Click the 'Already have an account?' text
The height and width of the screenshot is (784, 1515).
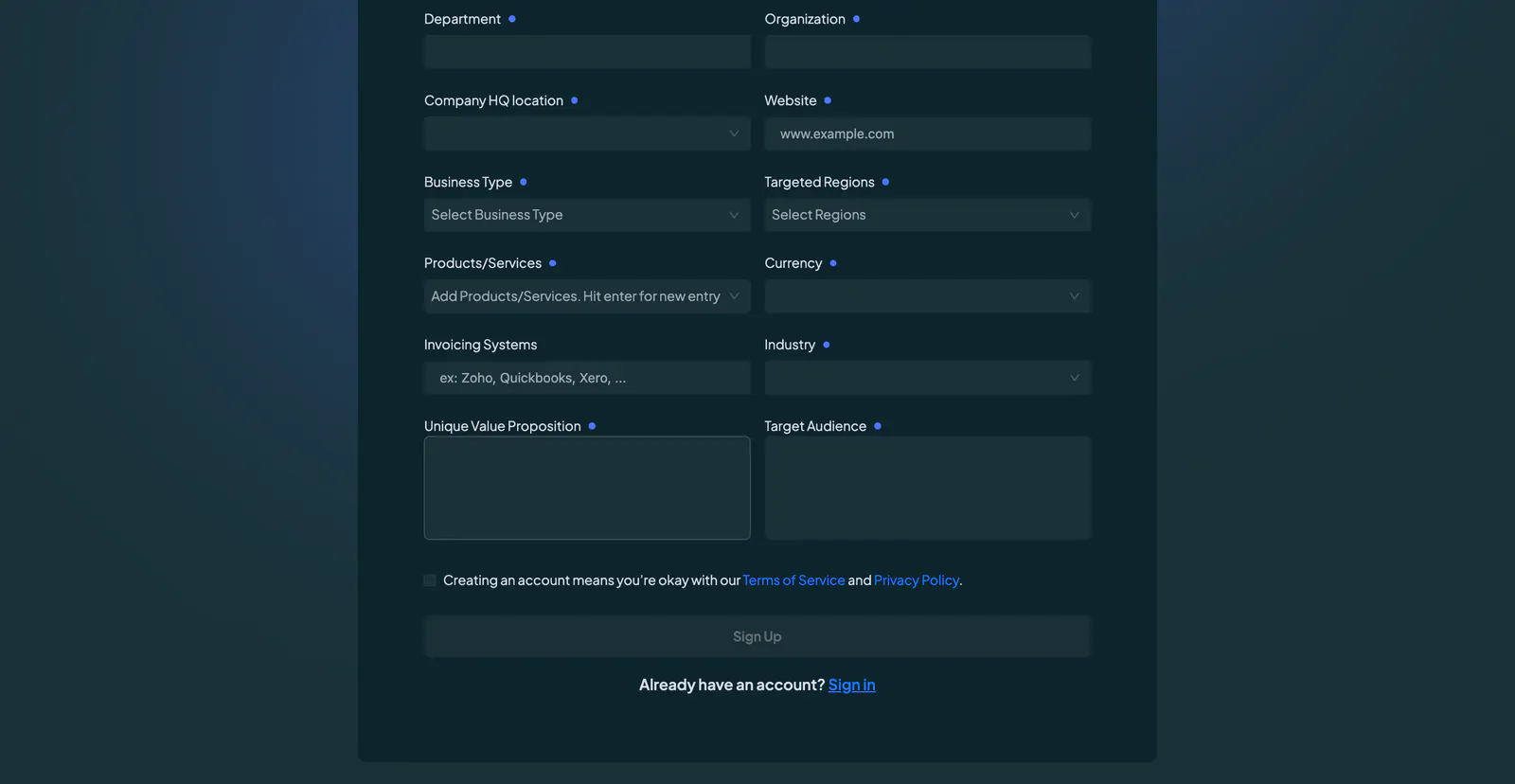coord(732,685)
